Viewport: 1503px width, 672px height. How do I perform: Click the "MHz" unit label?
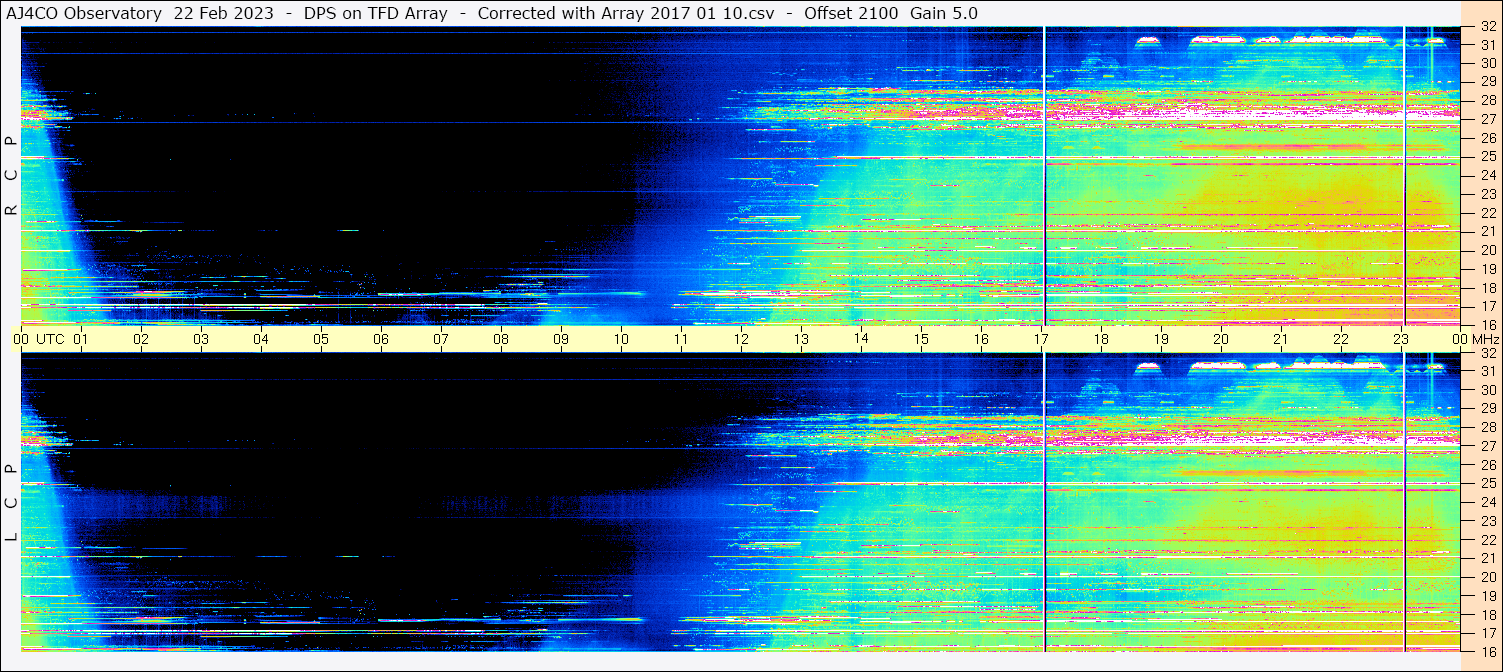1484,339
